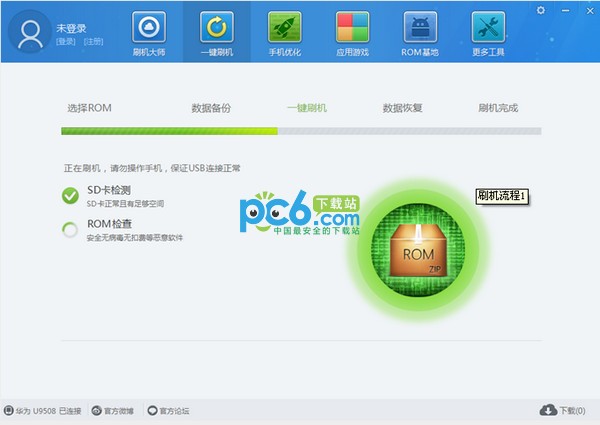Select the 一键刷机 step label
The width and height of the screenshot is (600, 425).
(x=307, y=108)
